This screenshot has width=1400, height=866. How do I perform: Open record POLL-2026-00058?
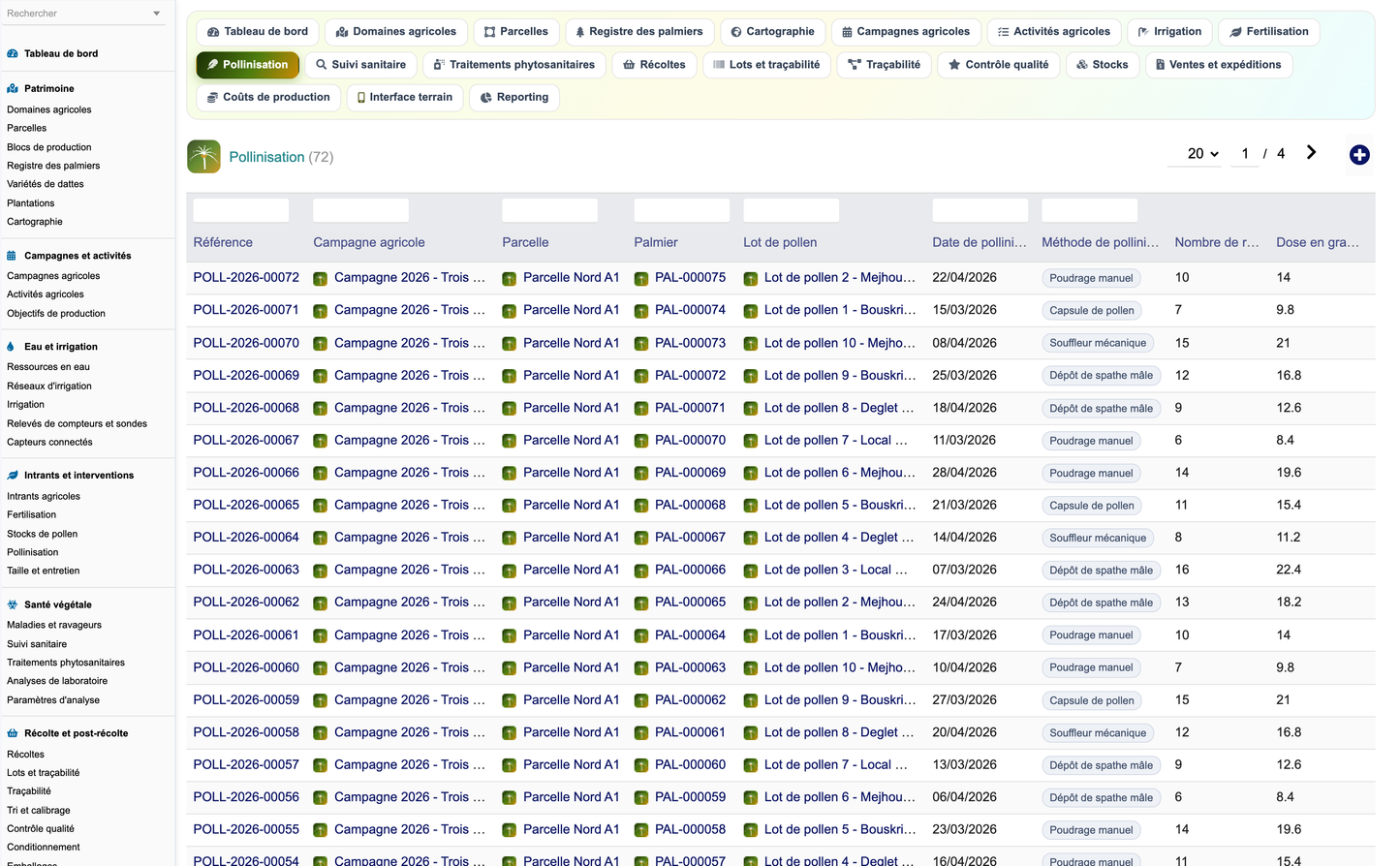click(246, 733)
